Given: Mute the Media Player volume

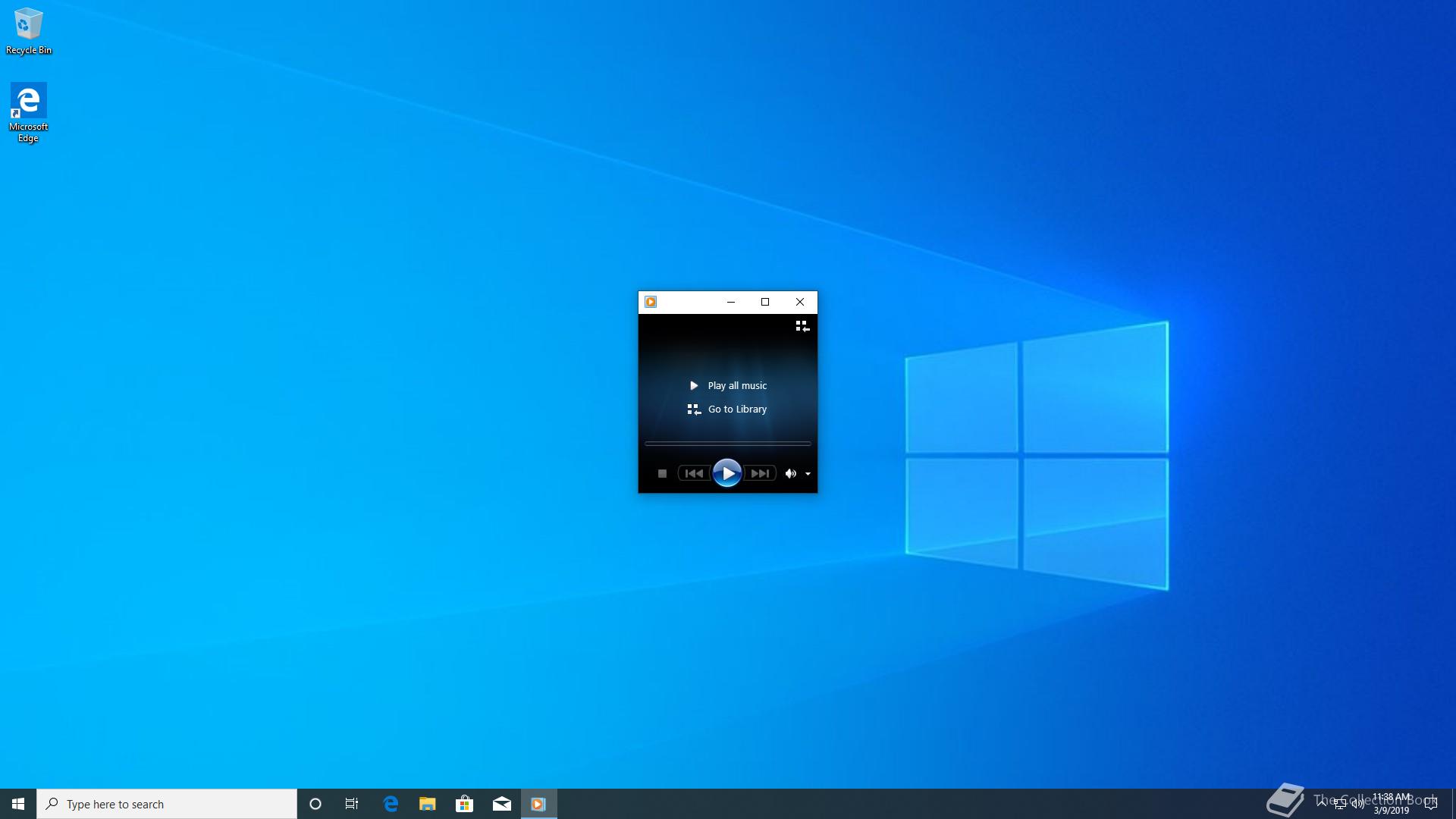Looking at the screenshot, I should point(790,473).
